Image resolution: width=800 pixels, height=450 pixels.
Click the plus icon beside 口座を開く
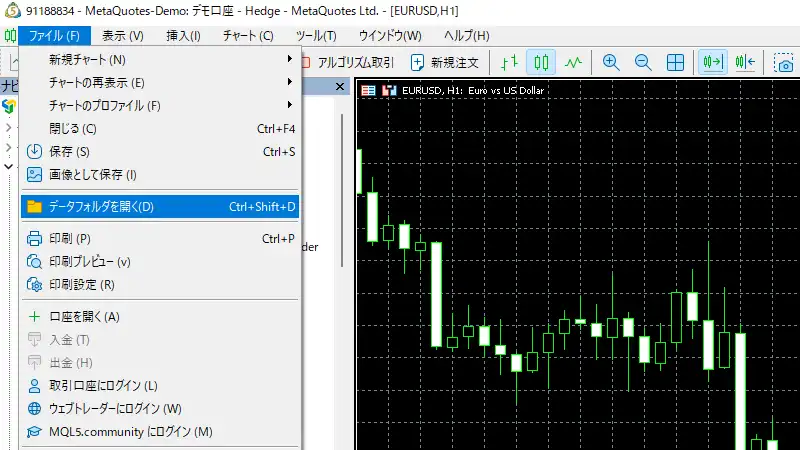tap(34, 316)
